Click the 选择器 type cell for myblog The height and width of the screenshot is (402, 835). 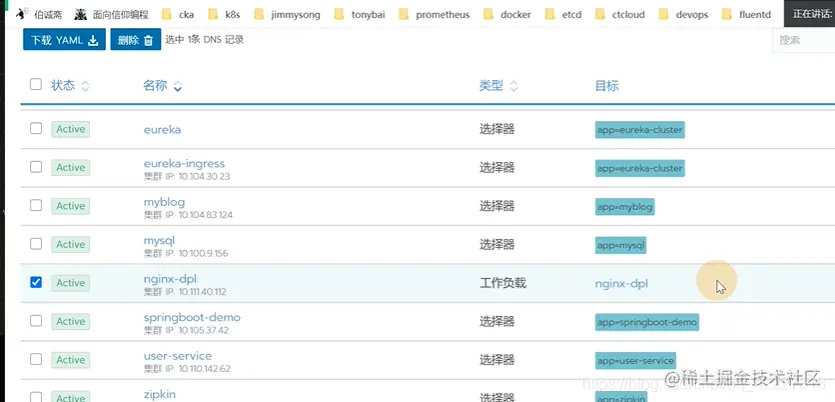click(x=497, y=206)
